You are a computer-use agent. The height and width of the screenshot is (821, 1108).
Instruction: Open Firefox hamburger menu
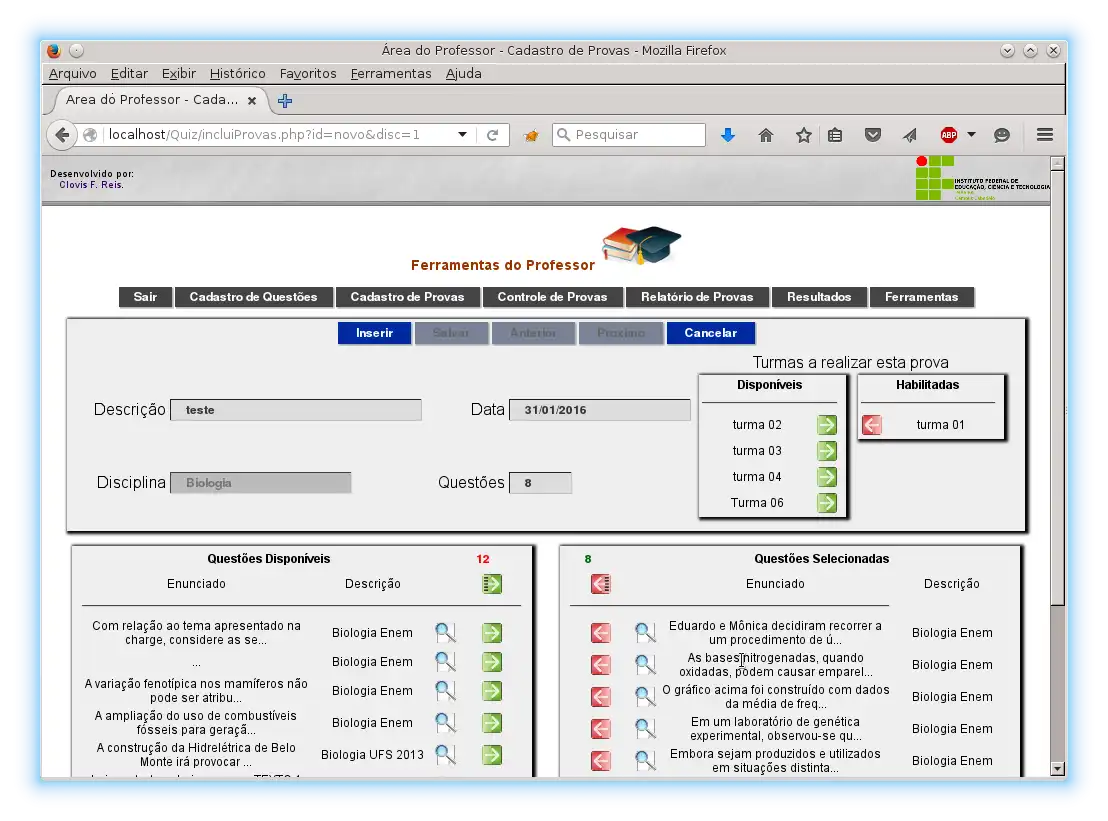1045,135
